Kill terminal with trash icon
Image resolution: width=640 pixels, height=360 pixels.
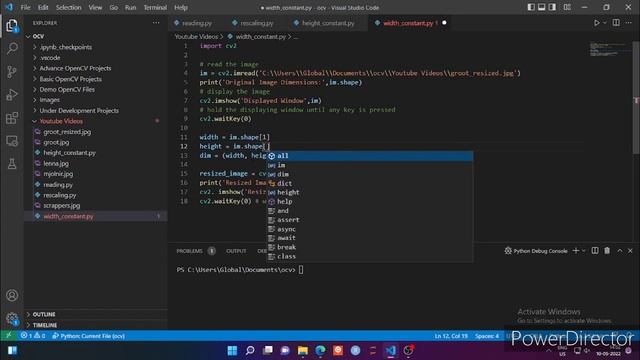[x=607, y=251]
